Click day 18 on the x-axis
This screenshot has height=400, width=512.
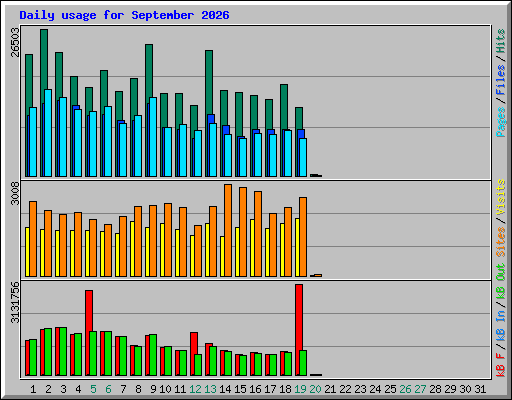point(285,389)
